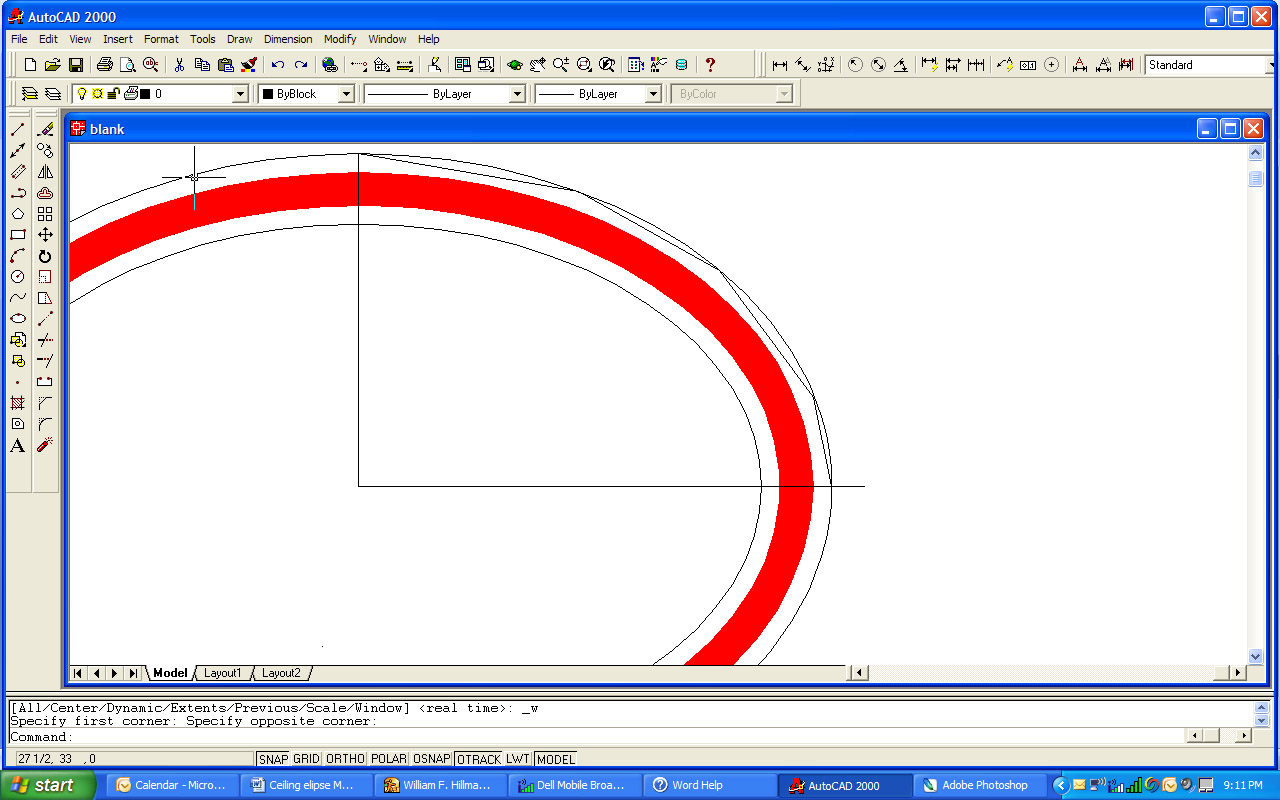The height and width of the screenshot is (800, 1280).
Task: Select the Trim tool
Action: 45,340
